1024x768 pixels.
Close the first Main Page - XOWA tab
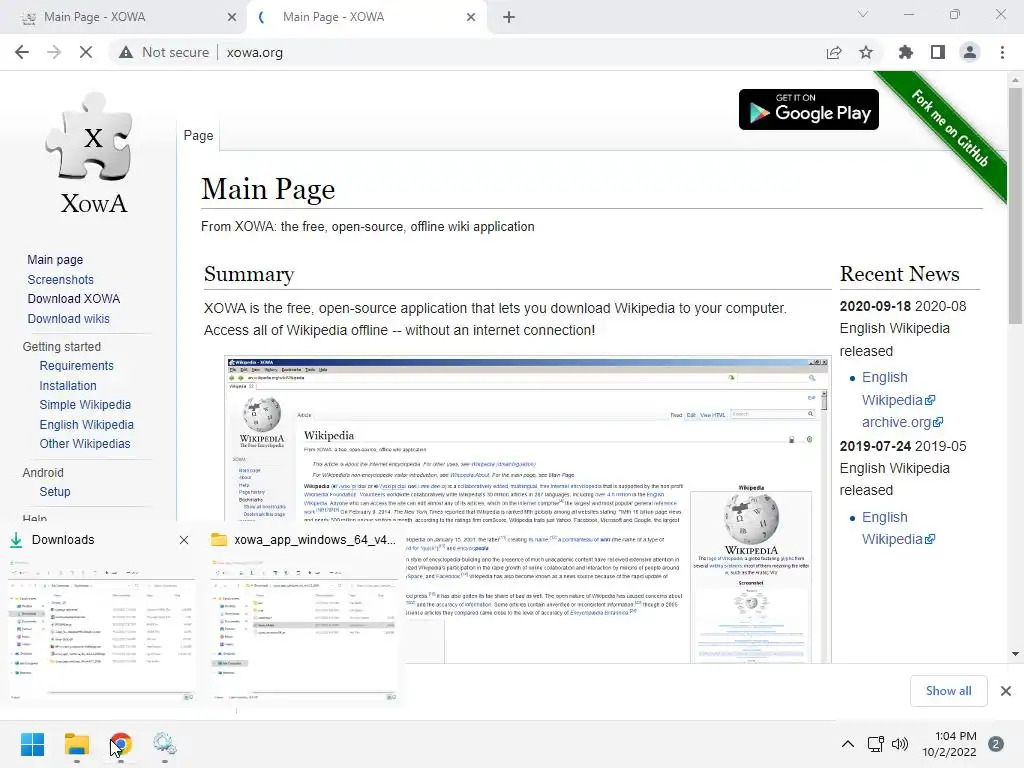click(x=232, y=17)
